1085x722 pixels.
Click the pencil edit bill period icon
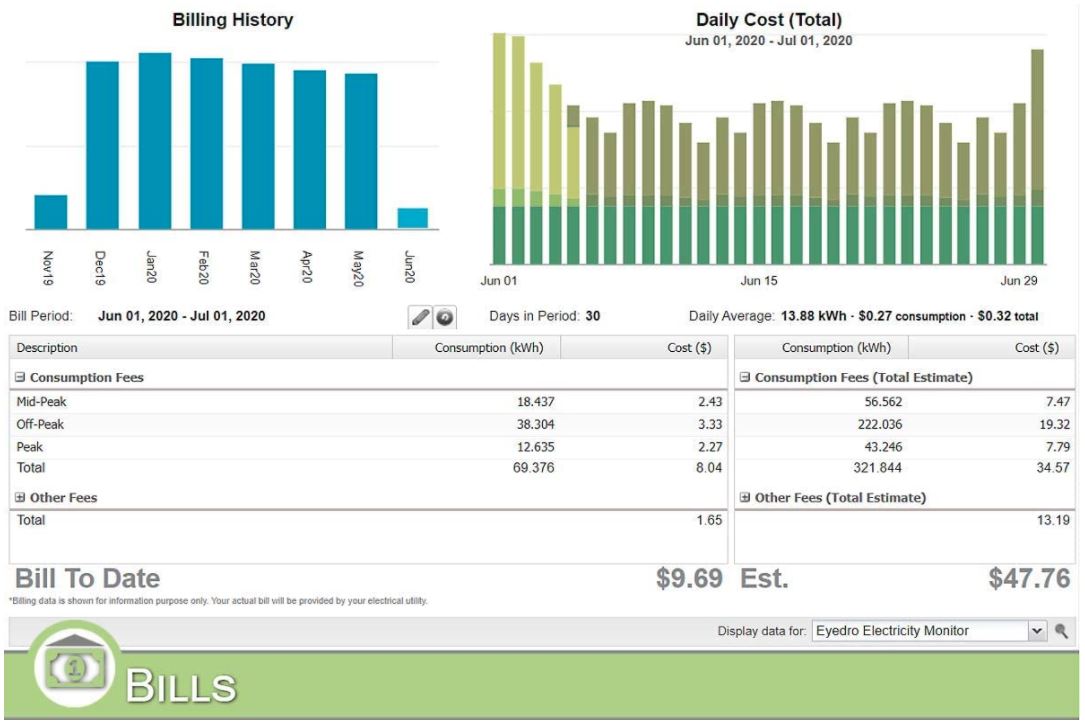(x=421, y=317)
